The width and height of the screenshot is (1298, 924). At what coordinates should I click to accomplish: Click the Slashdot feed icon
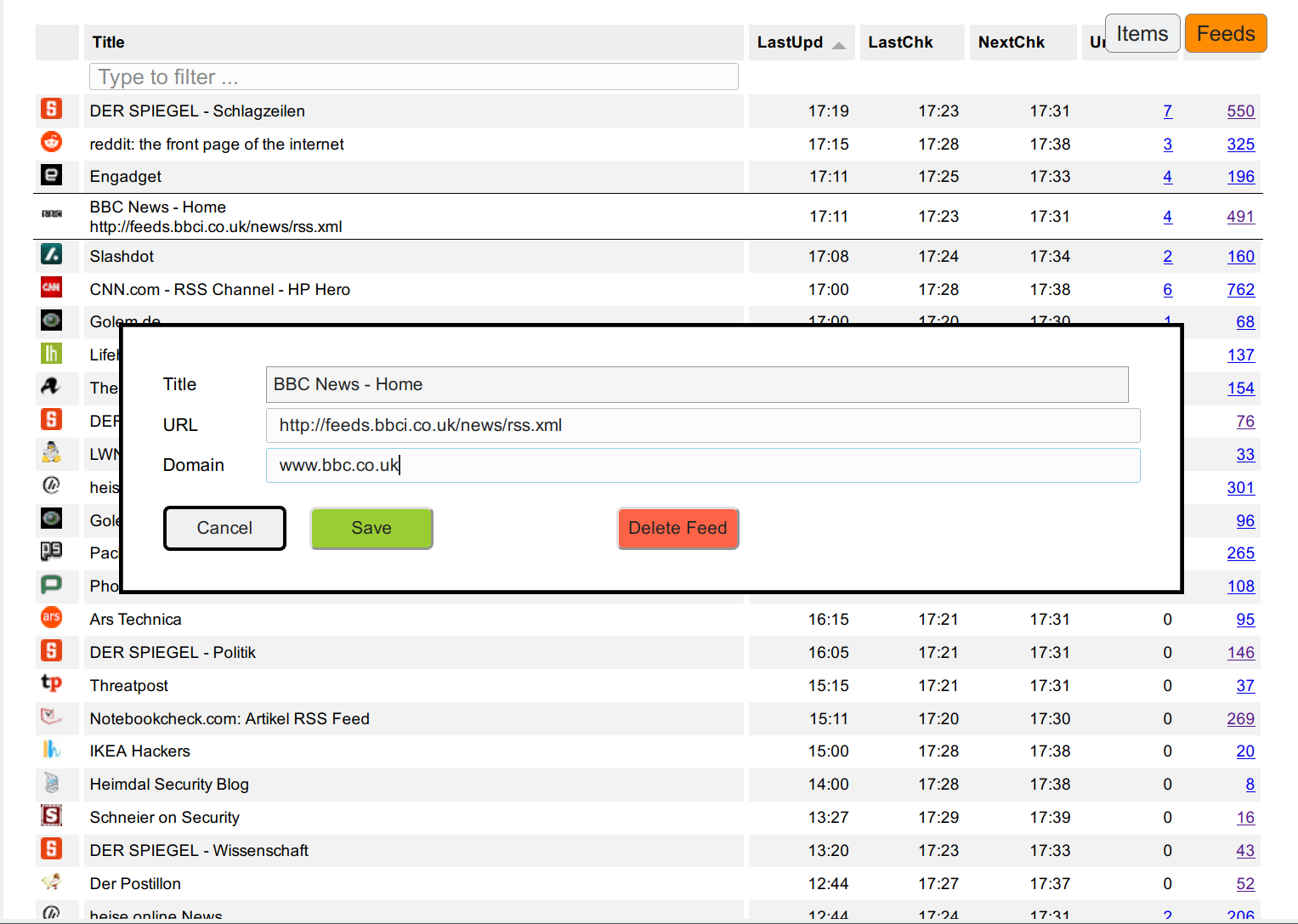pyautogui.click(x=52, y=253)
